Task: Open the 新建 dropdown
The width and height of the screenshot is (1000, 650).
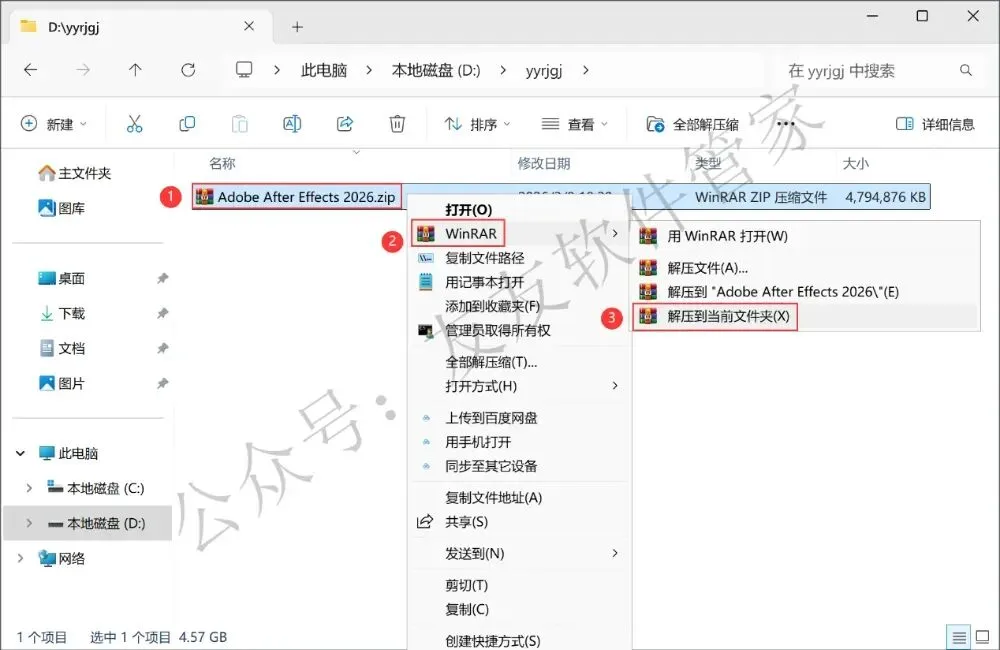Action: click(54, 124)
